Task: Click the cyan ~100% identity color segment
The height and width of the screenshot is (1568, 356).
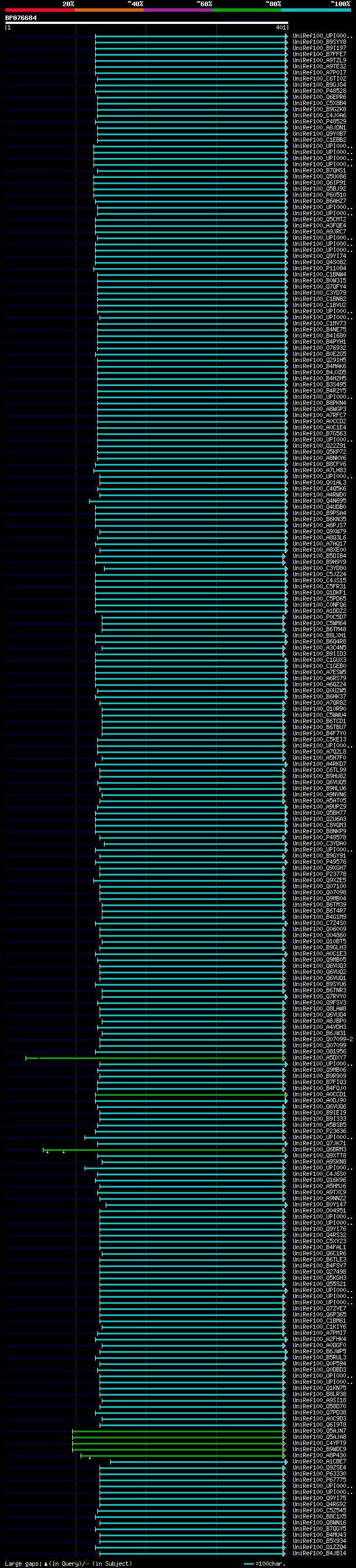Action: click(x=316, y=10)
